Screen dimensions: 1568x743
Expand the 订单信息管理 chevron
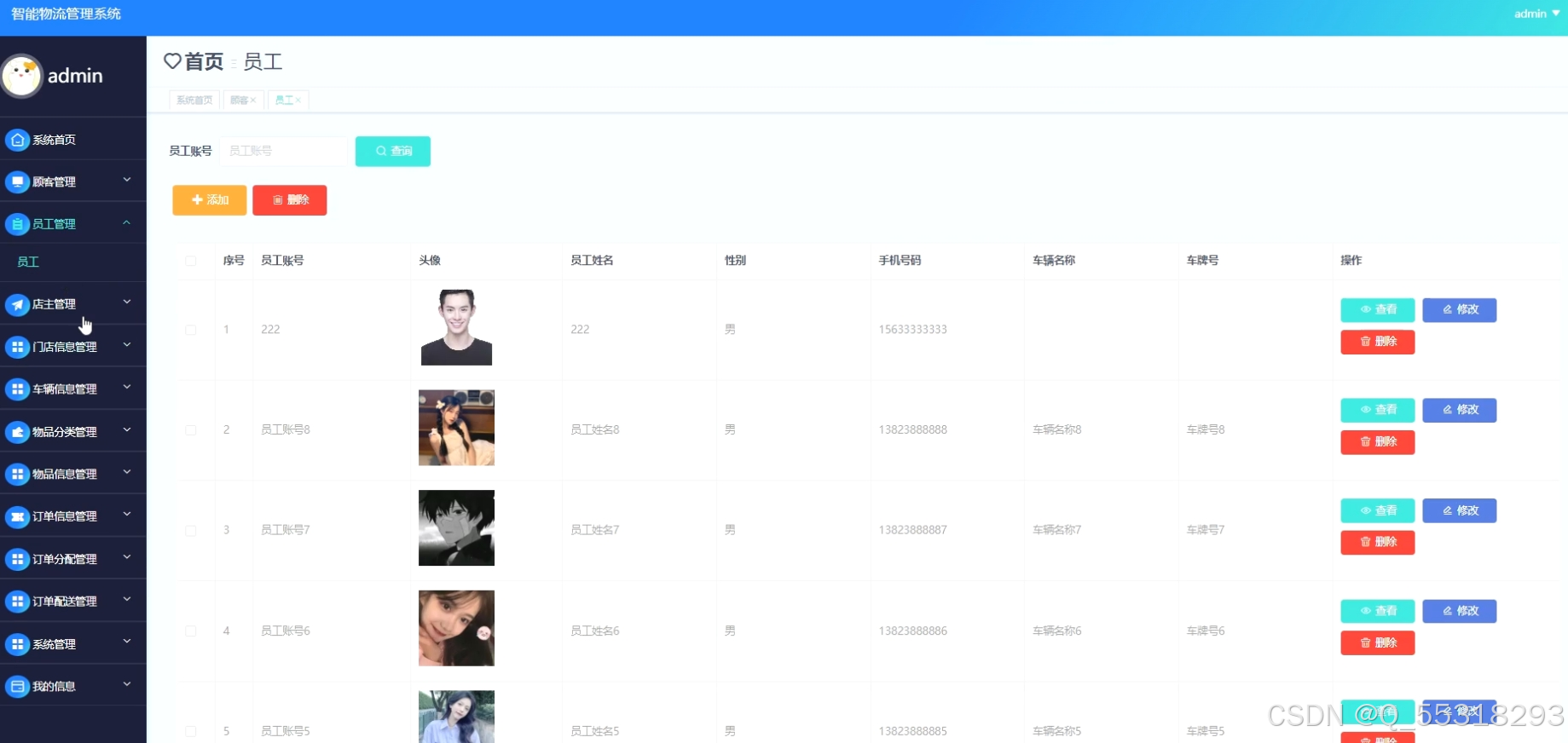[127, 515]
